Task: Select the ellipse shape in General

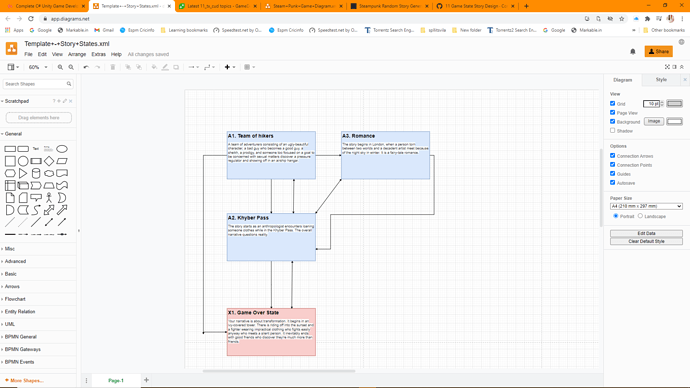Action: (62, 149)
